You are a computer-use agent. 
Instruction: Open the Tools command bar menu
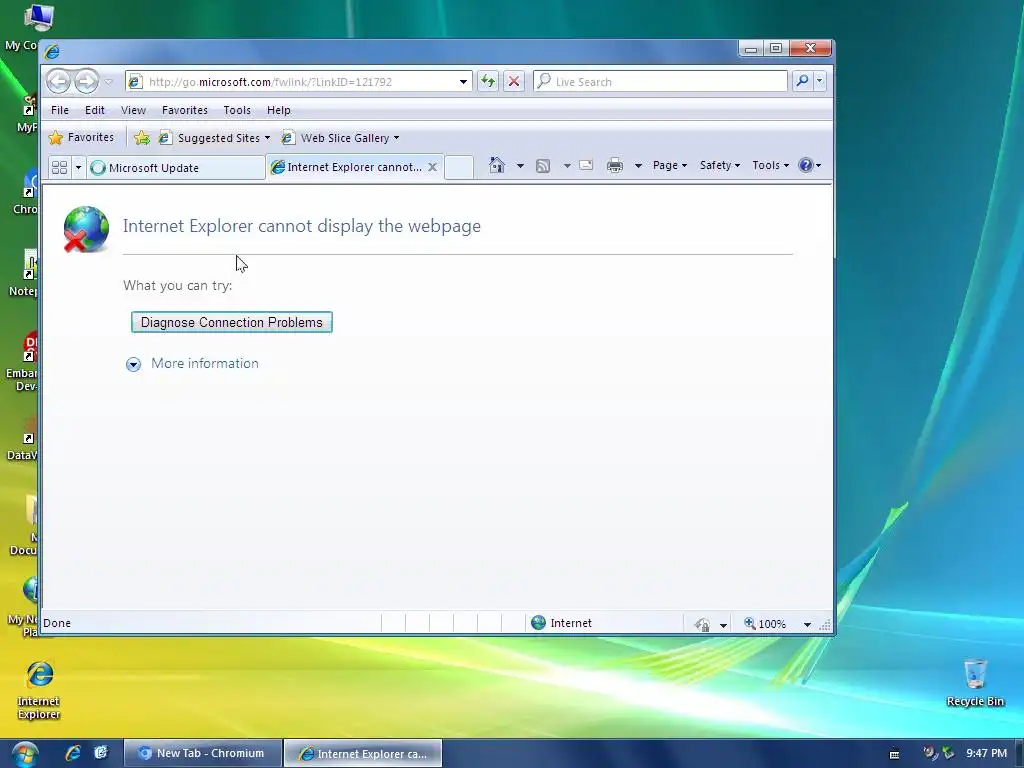[771, 165]
